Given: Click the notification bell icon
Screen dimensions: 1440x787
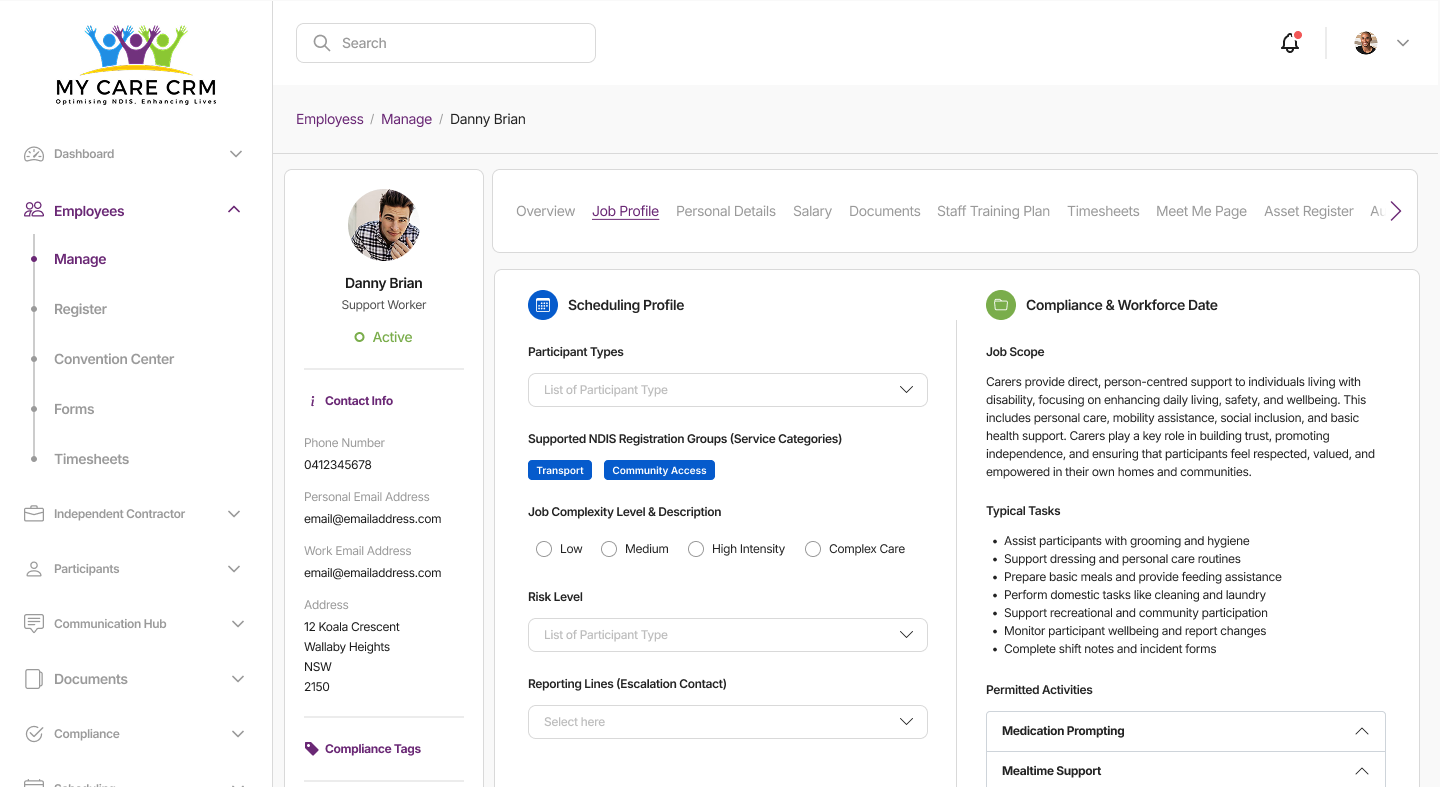Looking at the screenshot, I should point(1290,43).
